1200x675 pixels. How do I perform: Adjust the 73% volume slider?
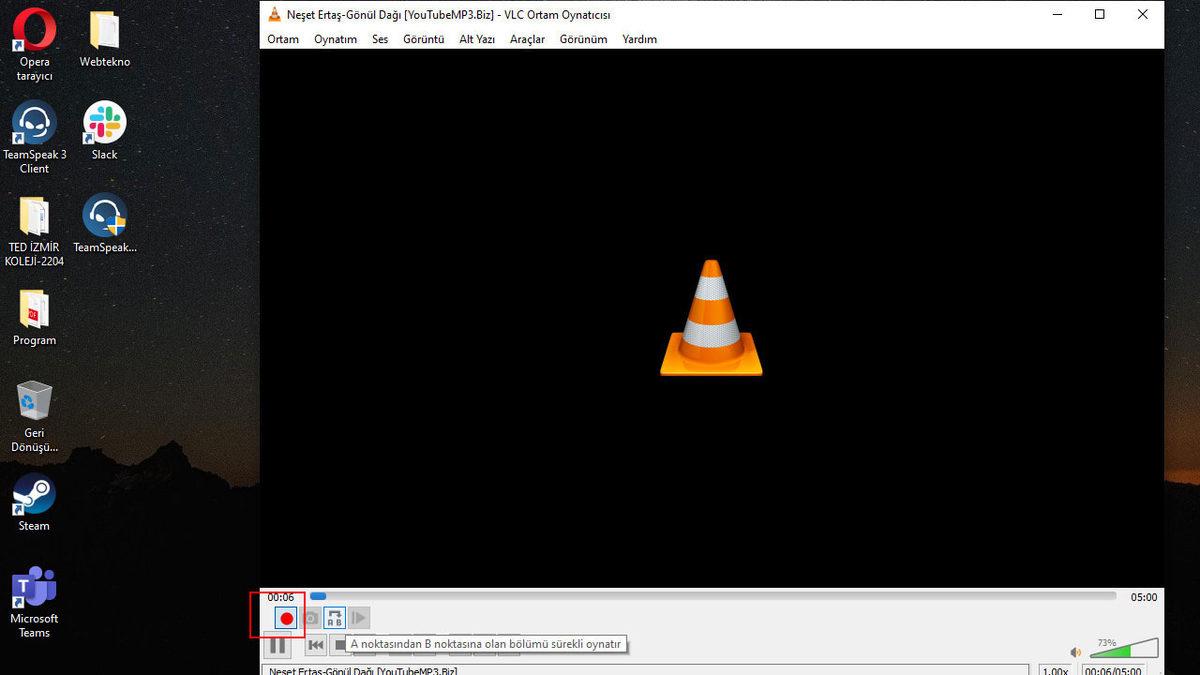1125,649
